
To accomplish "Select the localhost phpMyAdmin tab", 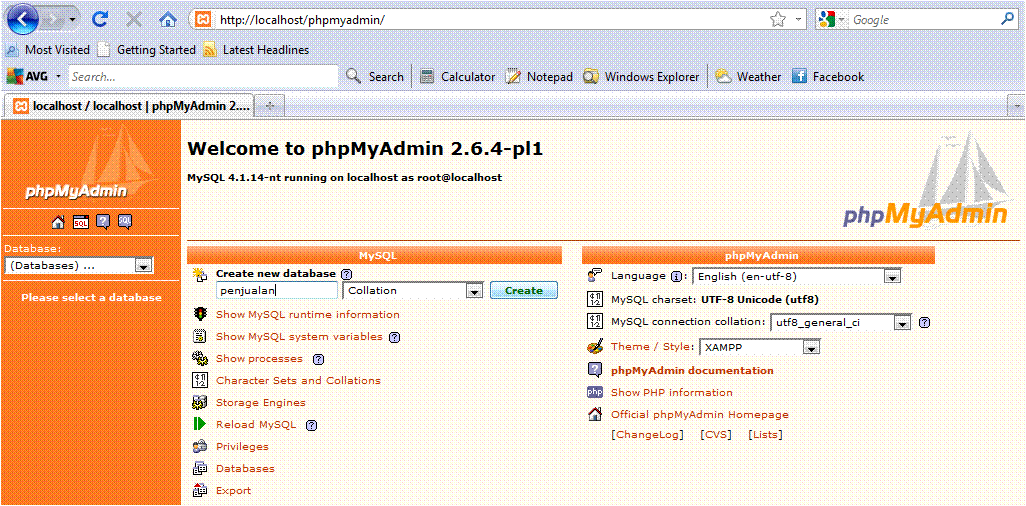I will click(x=130, y=106).
